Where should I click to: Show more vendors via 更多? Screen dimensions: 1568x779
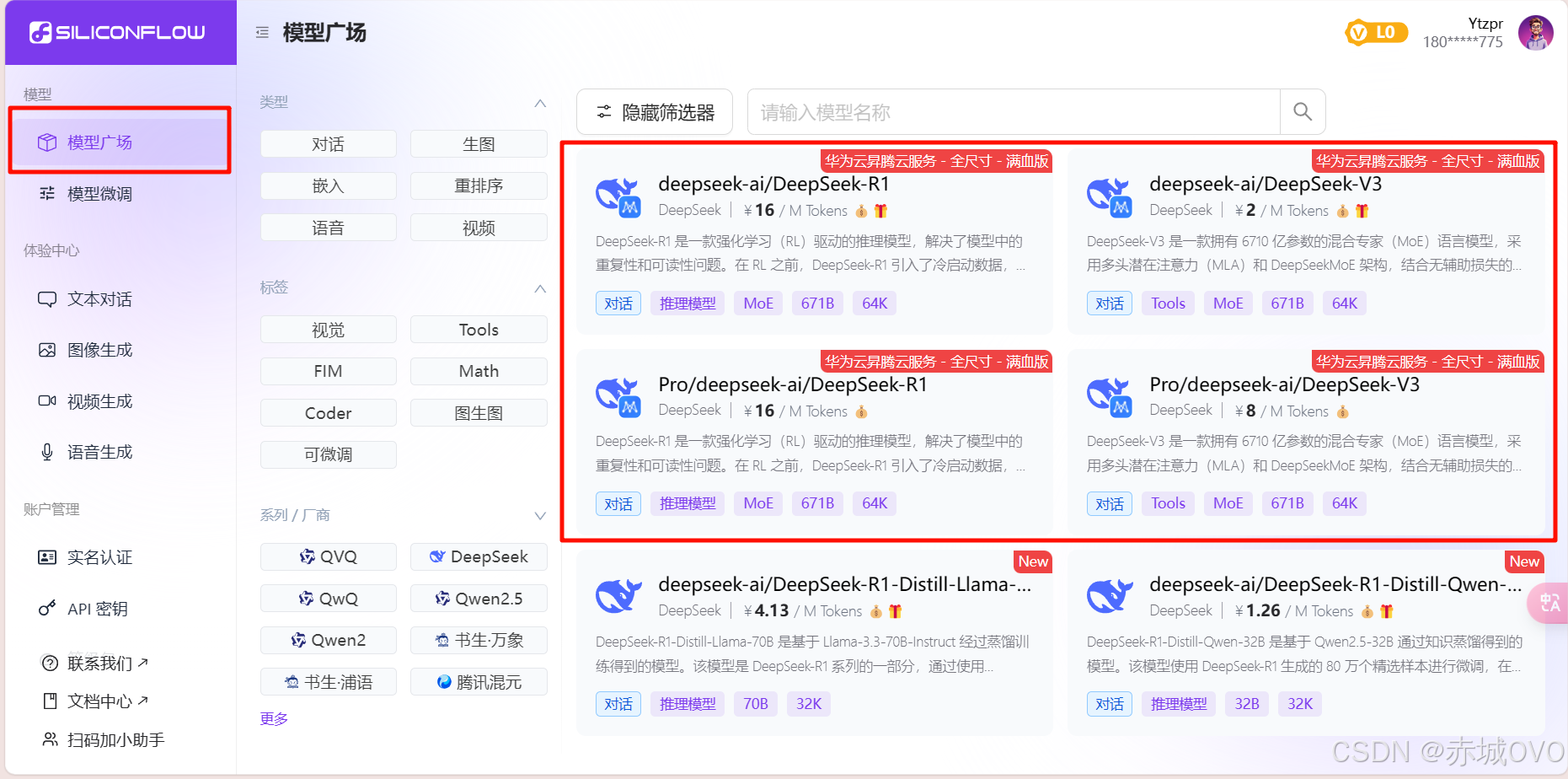point(274,718)
